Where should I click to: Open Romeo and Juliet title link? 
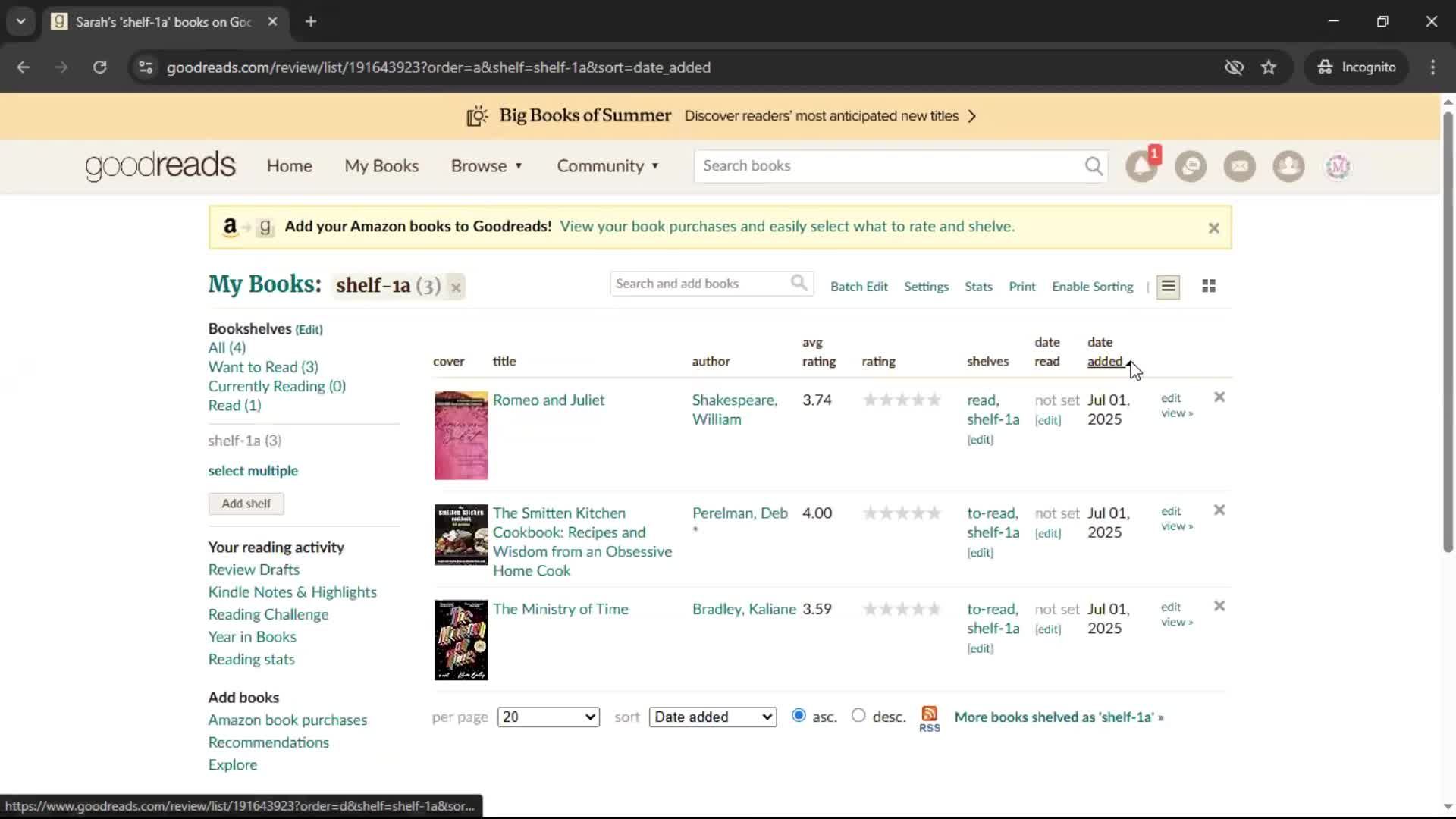coord(548,400)
